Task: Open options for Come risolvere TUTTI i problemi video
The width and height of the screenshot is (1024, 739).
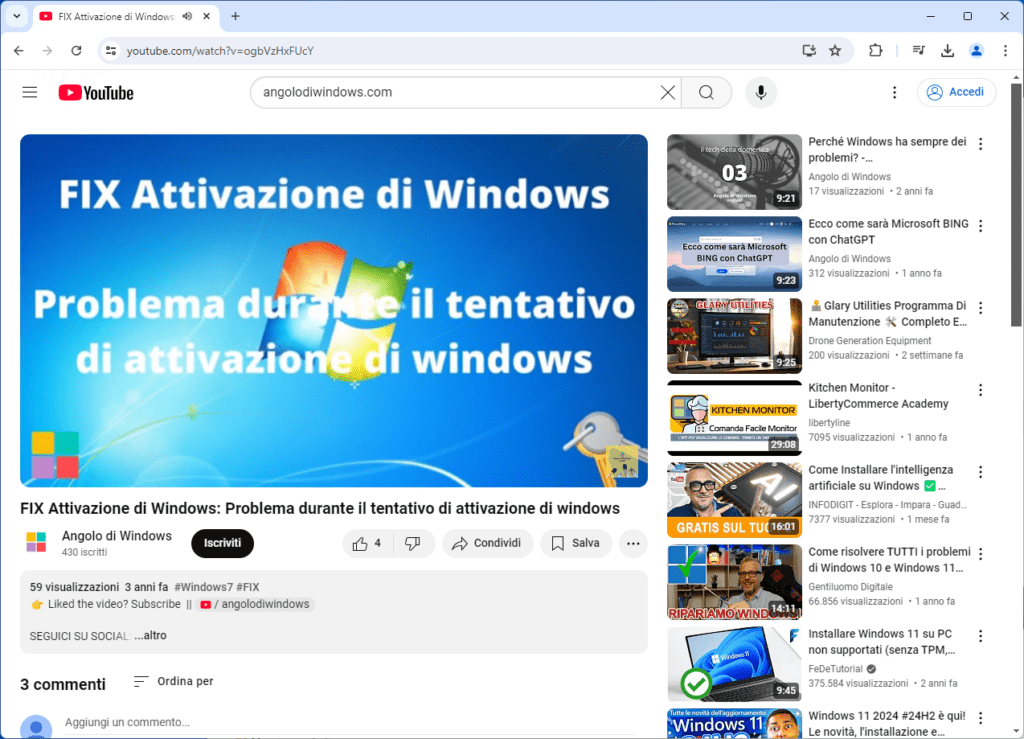Action: (x=980, y=554)
